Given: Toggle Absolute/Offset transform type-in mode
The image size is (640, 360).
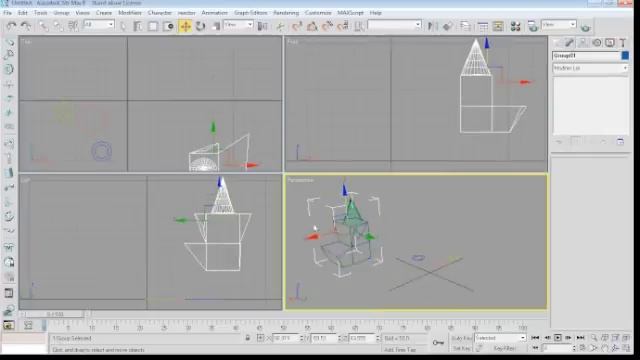Looking at the screenshot, I should [260, 338].
